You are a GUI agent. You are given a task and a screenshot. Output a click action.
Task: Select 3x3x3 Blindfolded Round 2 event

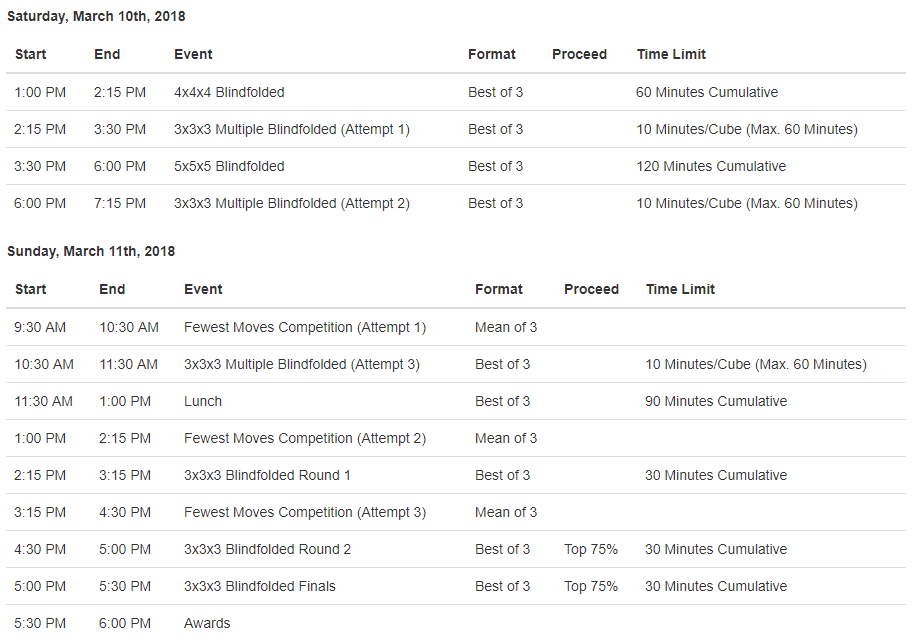[267, 549]
